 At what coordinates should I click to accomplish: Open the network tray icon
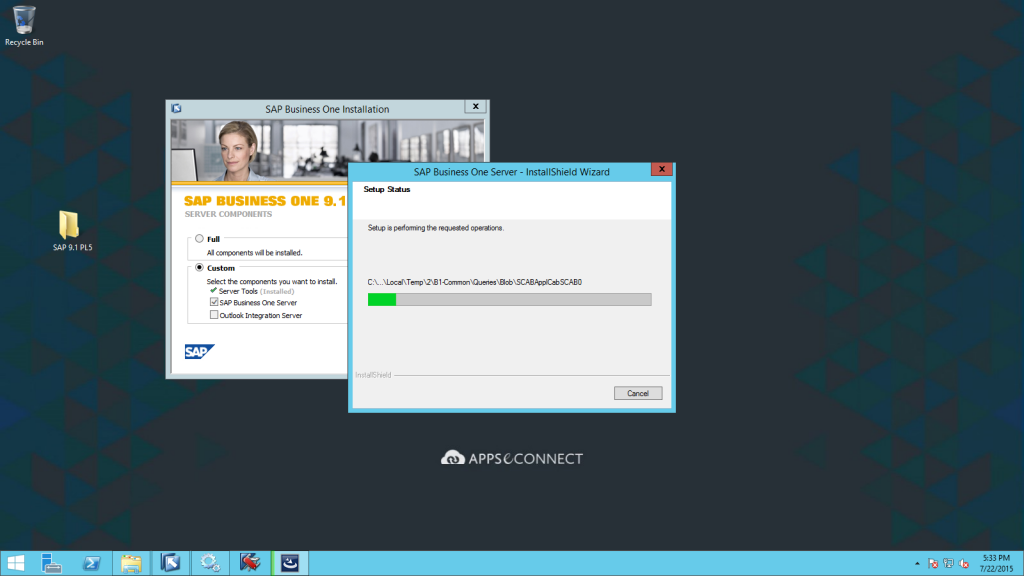(x=948, y=564)
